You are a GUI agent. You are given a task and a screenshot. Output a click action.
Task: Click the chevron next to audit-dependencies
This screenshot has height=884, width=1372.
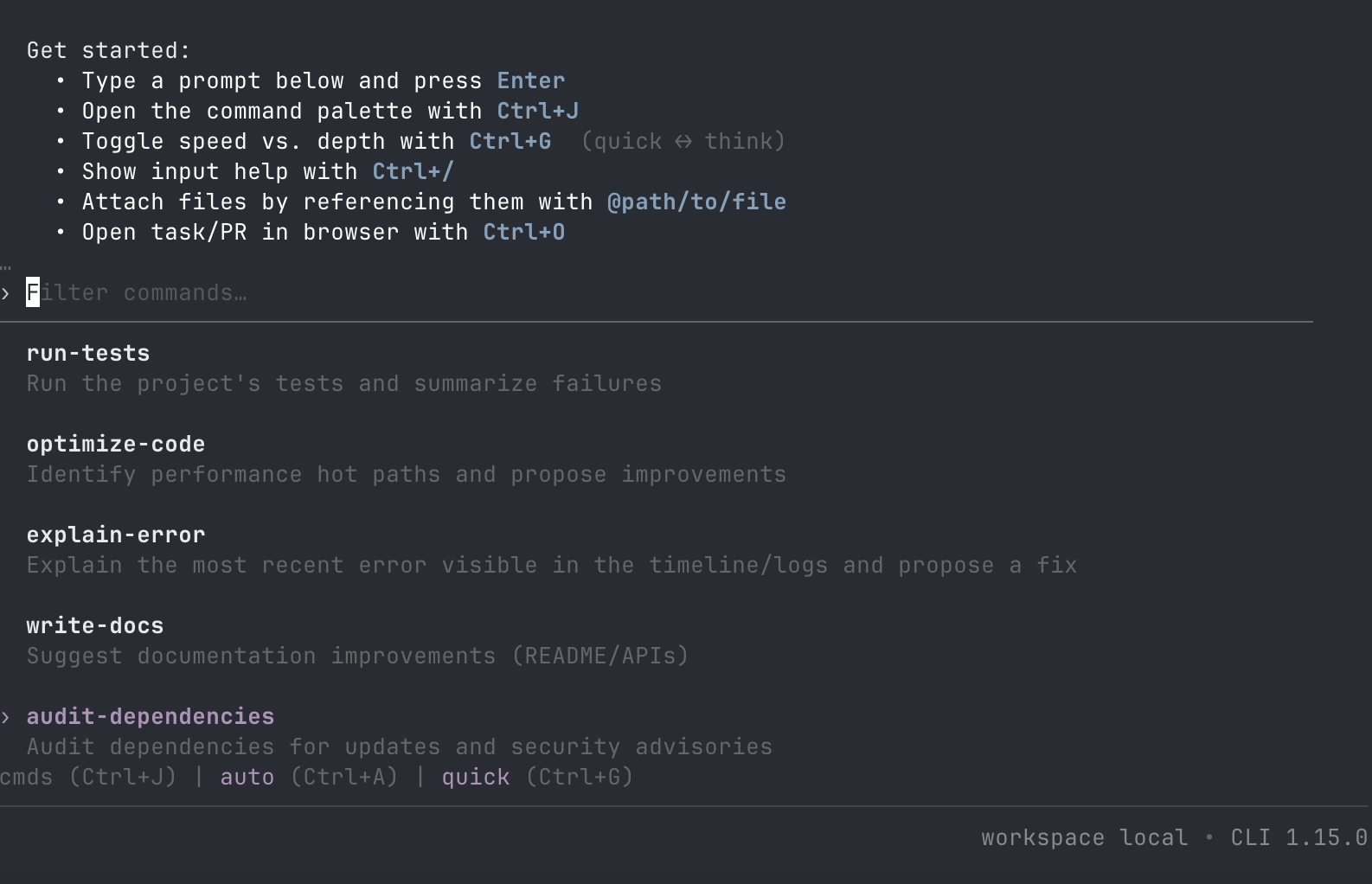(x=6, y=716)
